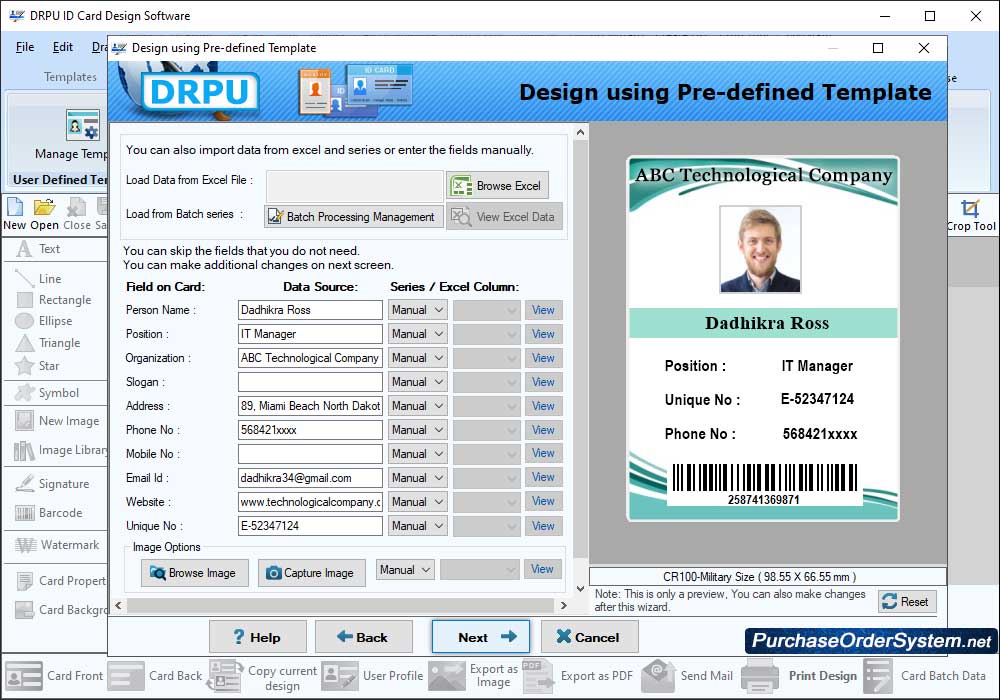Image resolution: width=1000 pixels, height=700 pixels.
Task: Click the form's vertical scrollbar down arrow
Action: point(580,588)
